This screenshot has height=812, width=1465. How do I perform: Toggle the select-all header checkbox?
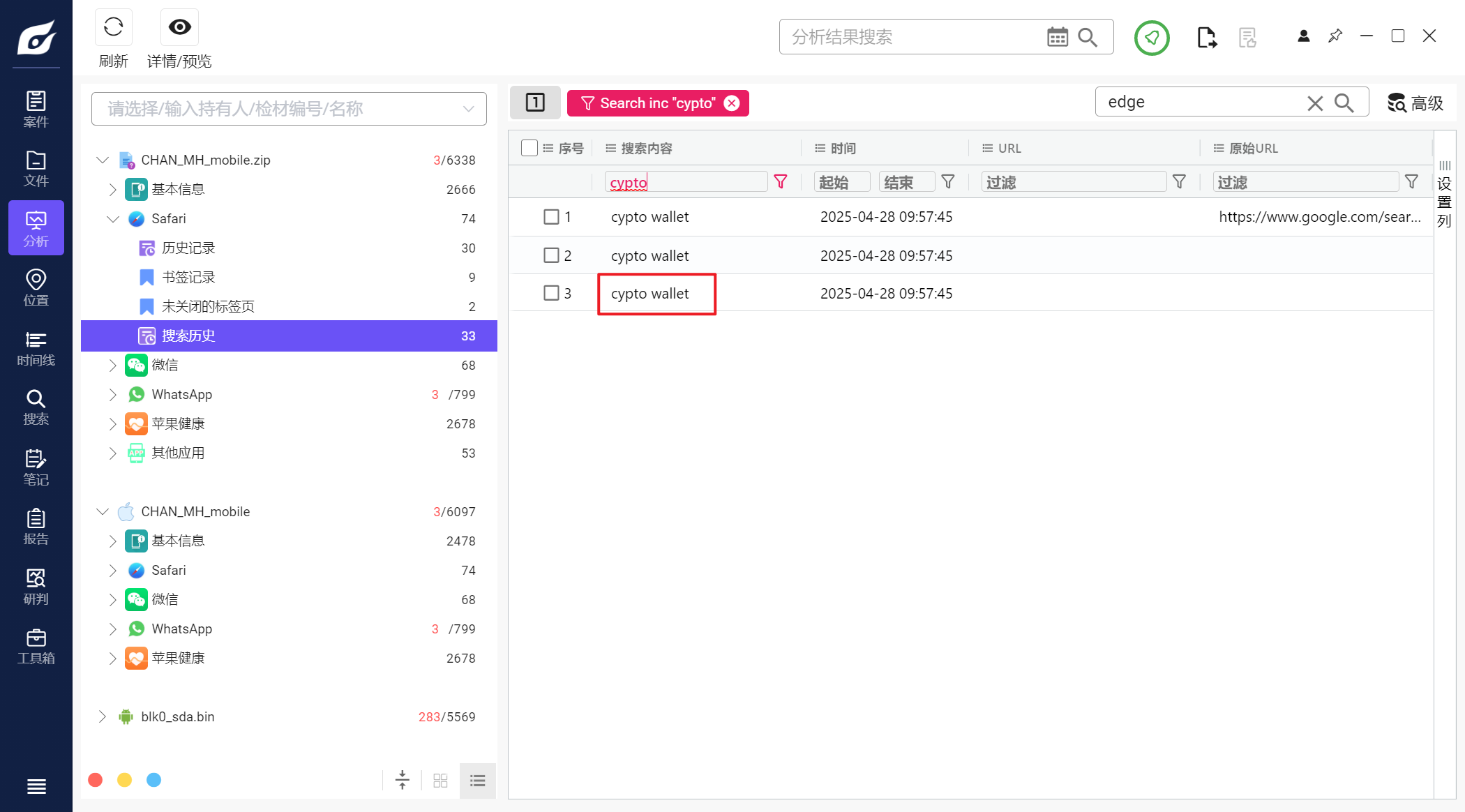(x=529, y=148)
